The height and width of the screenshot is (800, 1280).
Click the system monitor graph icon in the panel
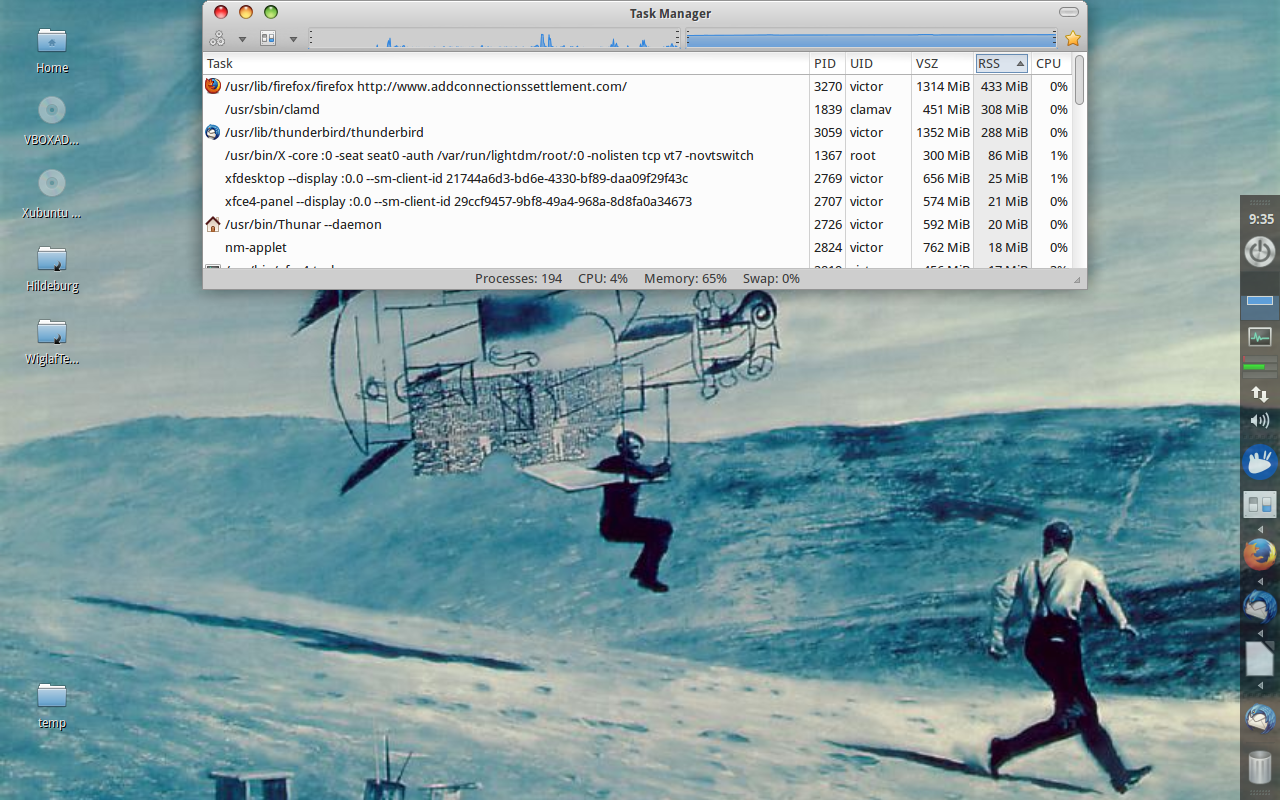1260,337
